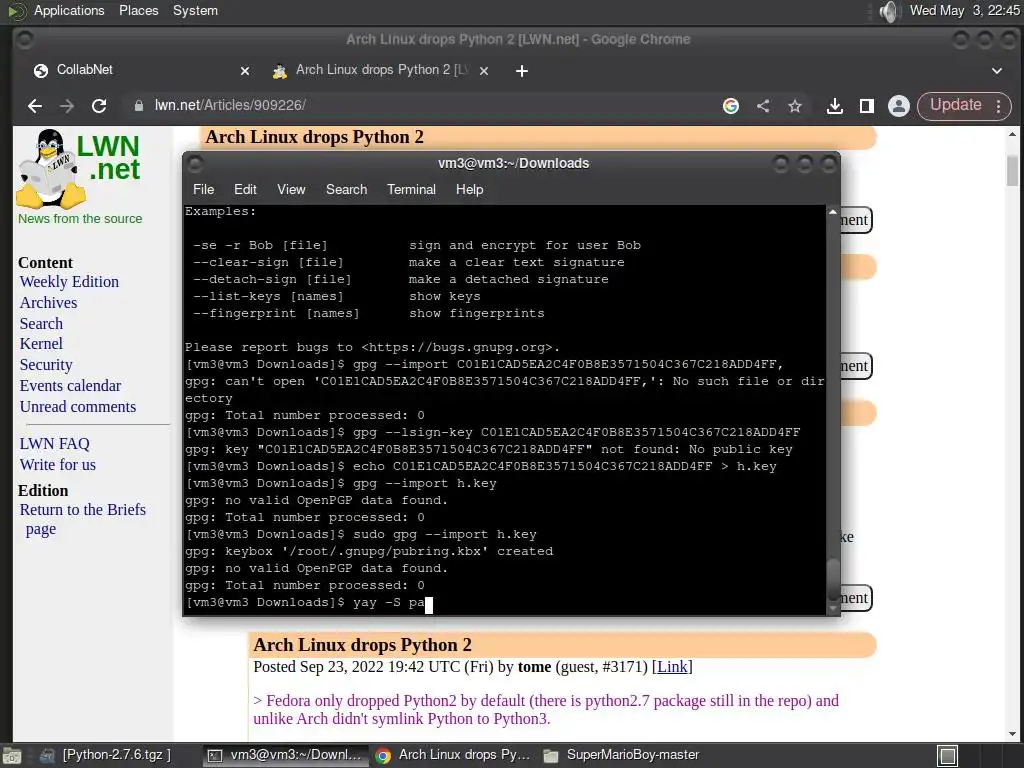Click the clock showing Wed May 3
The width and height of the screenshot is (1024, 768).
click(964, 10)
